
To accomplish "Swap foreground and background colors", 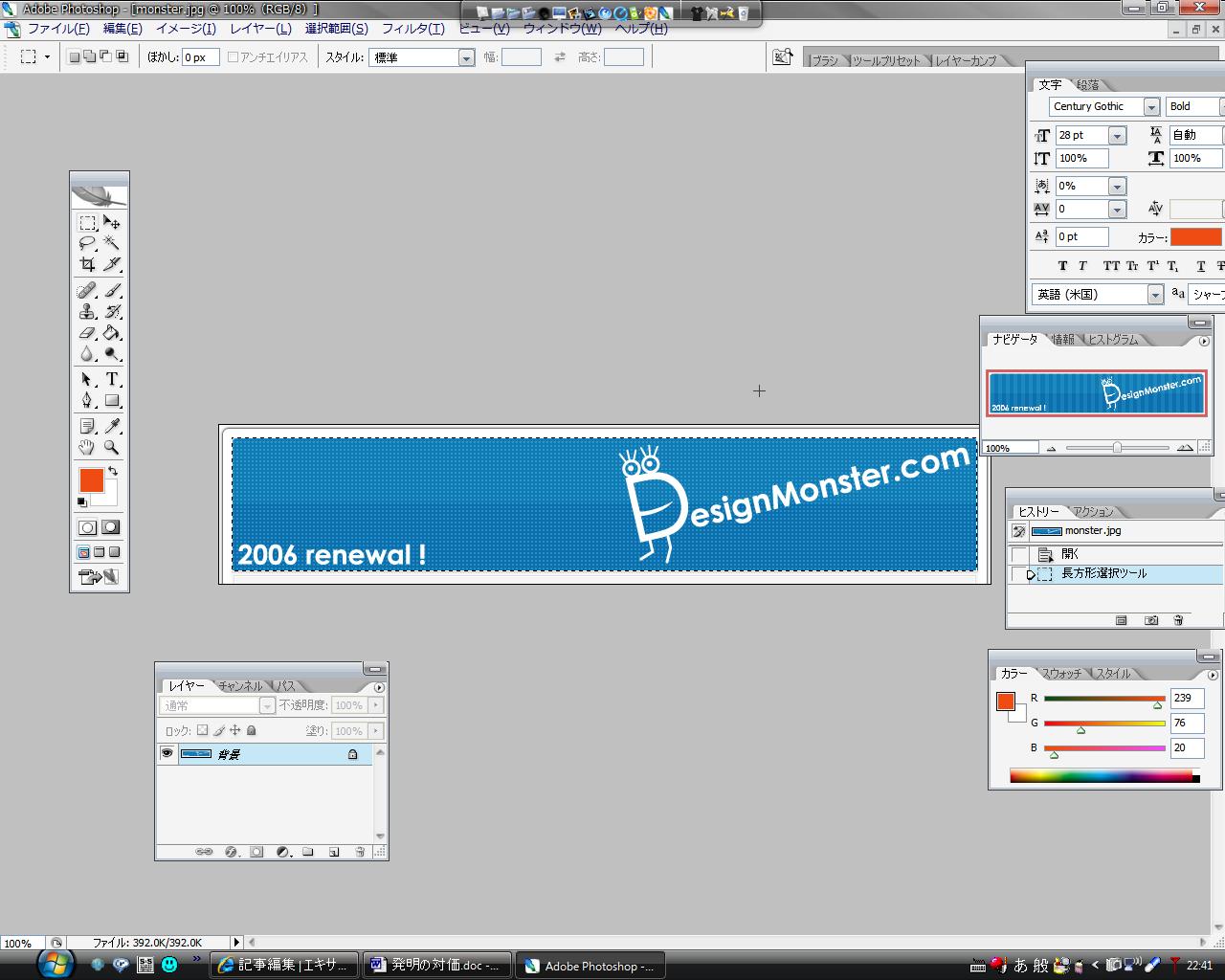I will tap(113, 470).
